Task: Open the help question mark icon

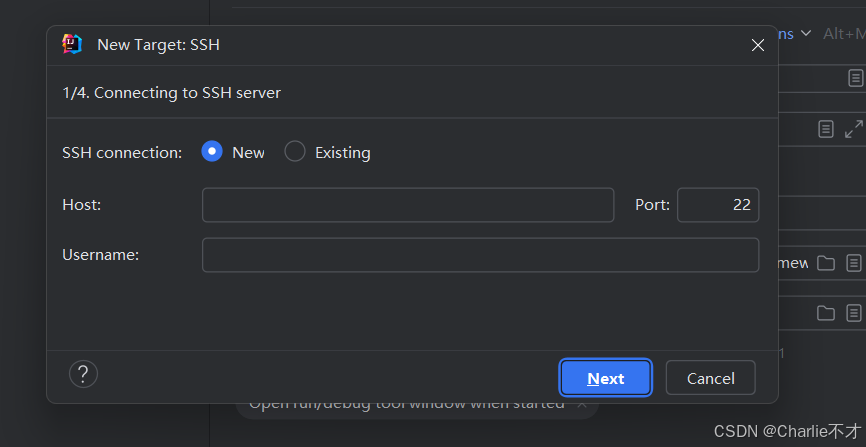Action: (83, 374)
